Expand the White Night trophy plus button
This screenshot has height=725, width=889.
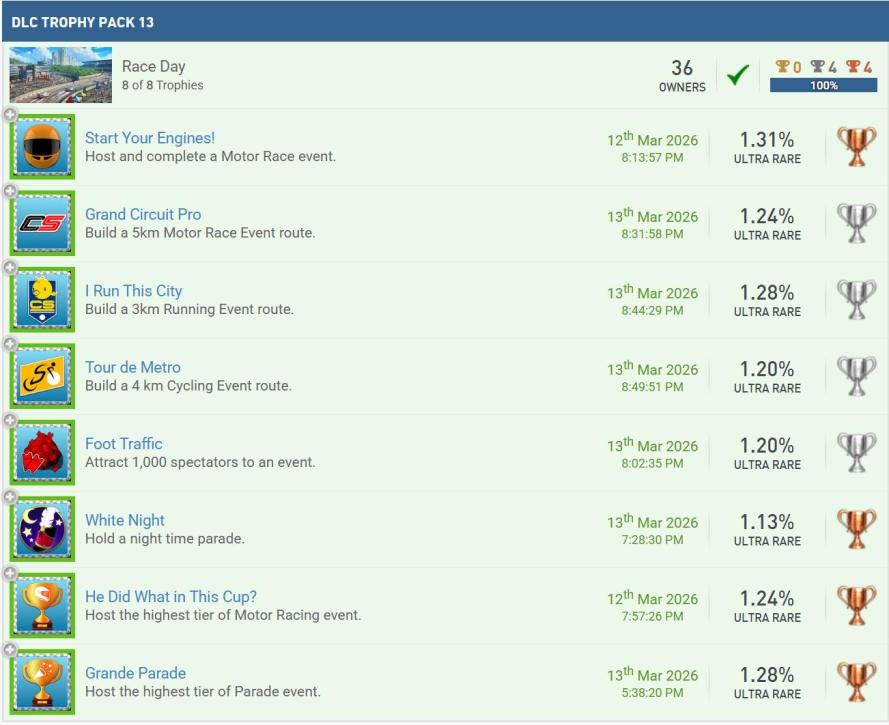click(x=10, y=498)
